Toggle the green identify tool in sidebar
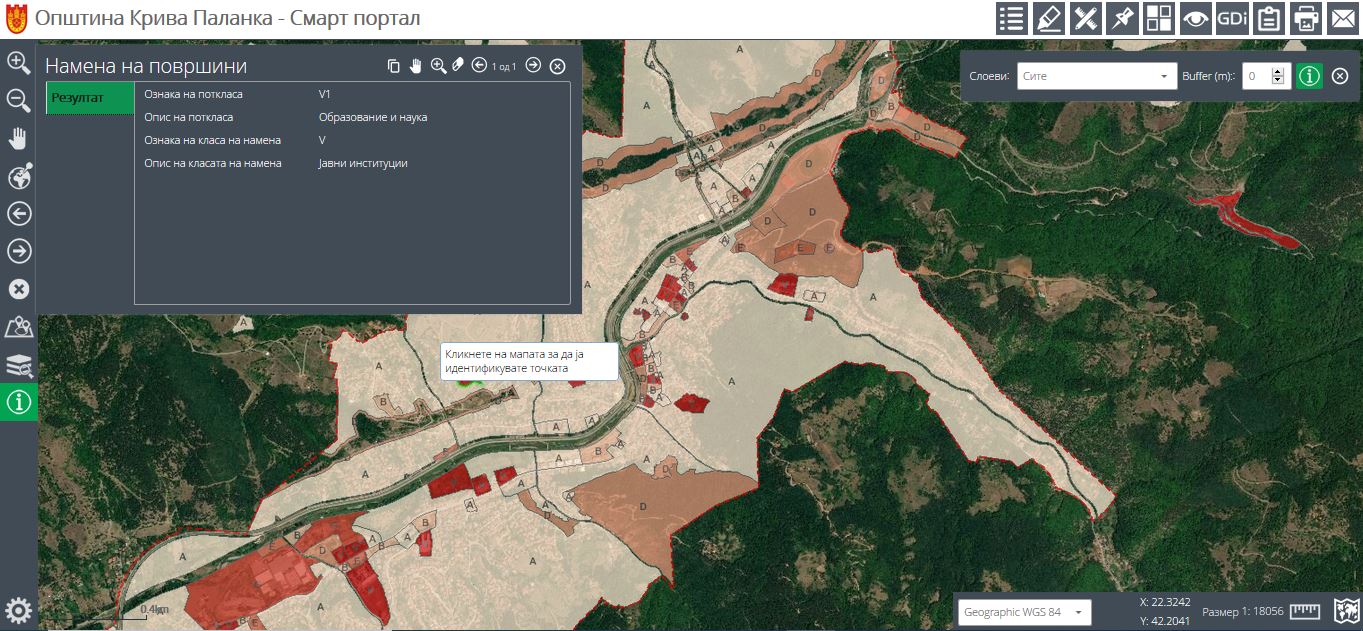The width and height of the screenshot is (1363, 631). tap(18, 403)
